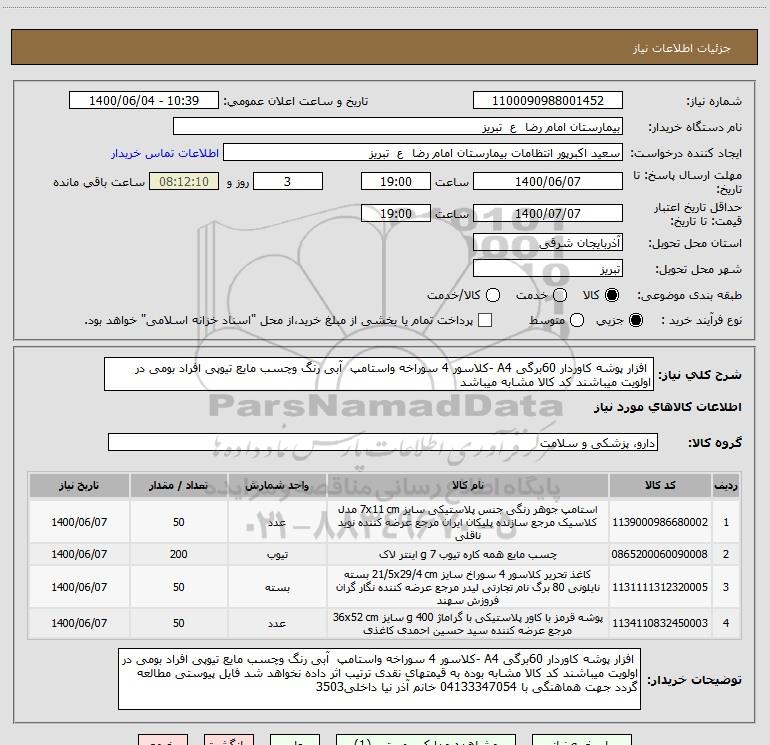Screen dimensions: 770x745
Task: Click the چسب مایع همه کاره item name
Action: [468, 554]
